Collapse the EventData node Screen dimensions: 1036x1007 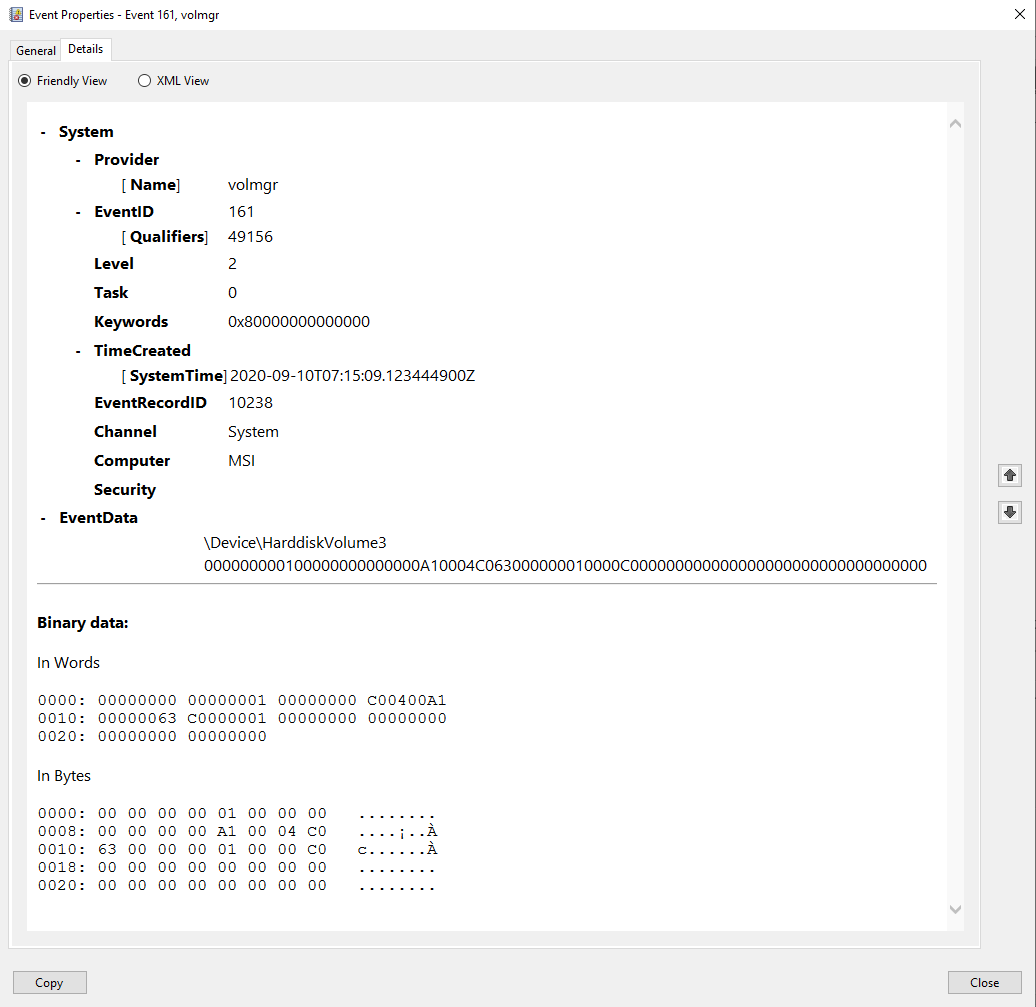(x=43, y=518)
